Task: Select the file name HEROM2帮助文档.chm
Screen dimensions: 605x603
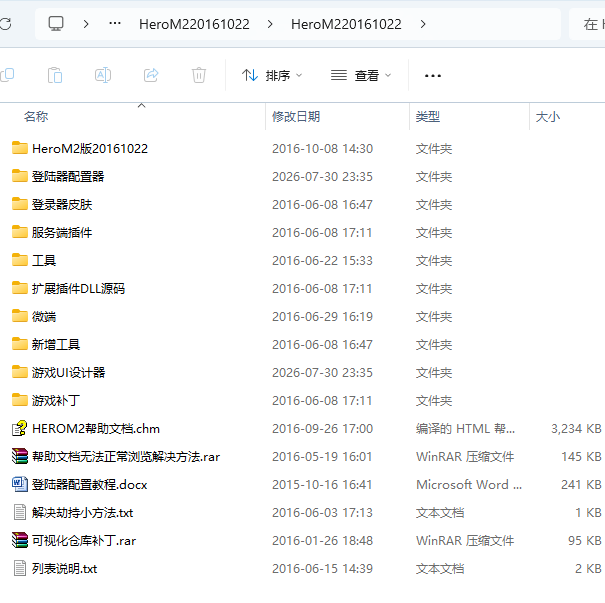Action: pyautogui.click(x=96, y=429)
